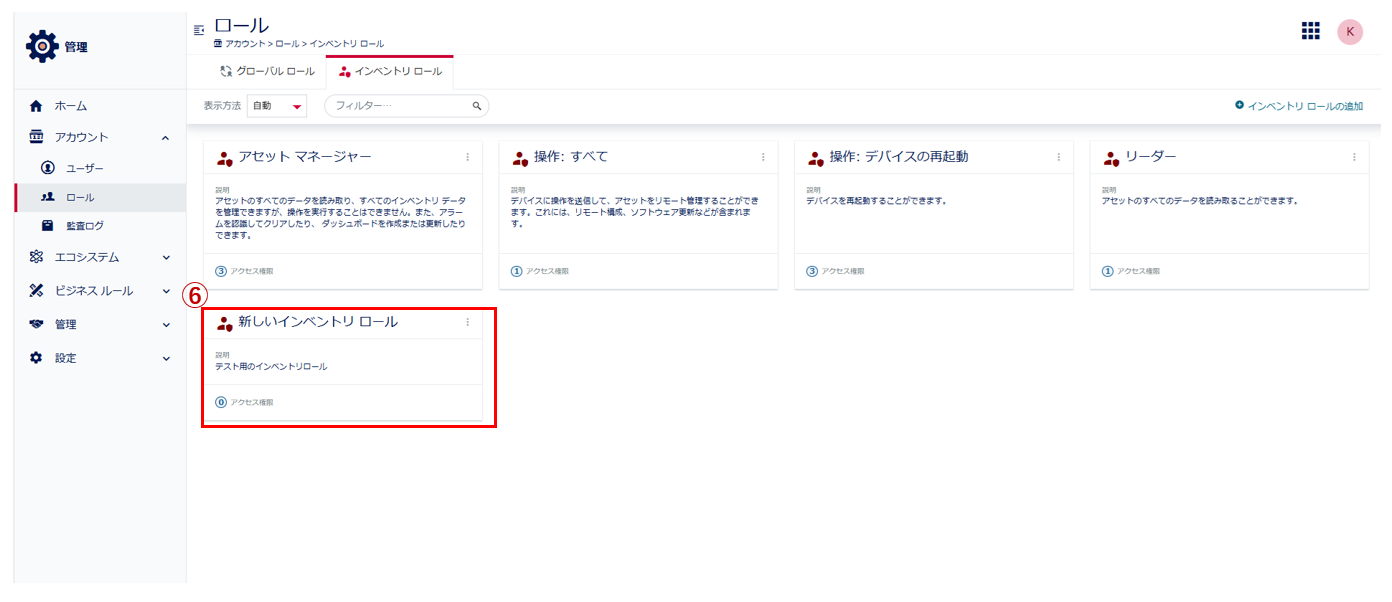Click インベントリ ロールの追加 link
This screenshot has height=602, width=1392.
(1298, 106)
